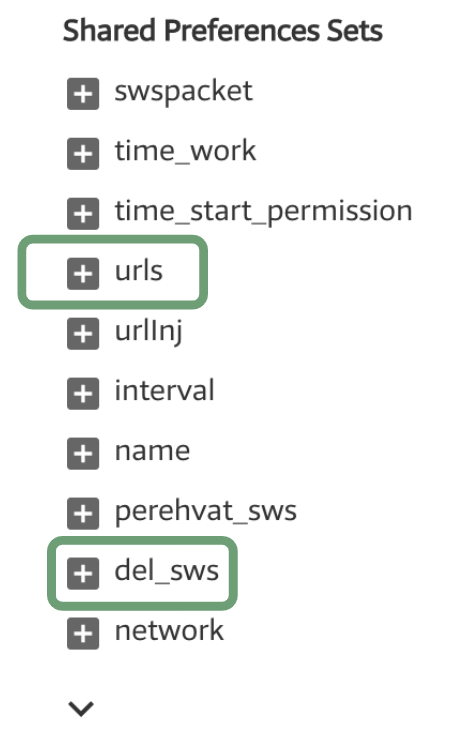Select the swspacket label
The height and width of the screenshot is (742, 473).
click(184, 92)
